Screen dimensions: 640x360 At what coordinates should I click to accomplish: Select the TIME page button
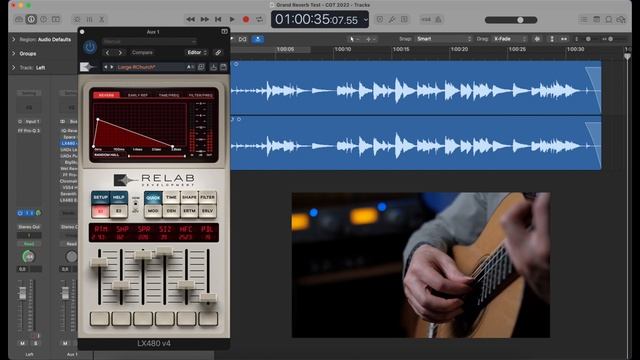click(171, 198)
